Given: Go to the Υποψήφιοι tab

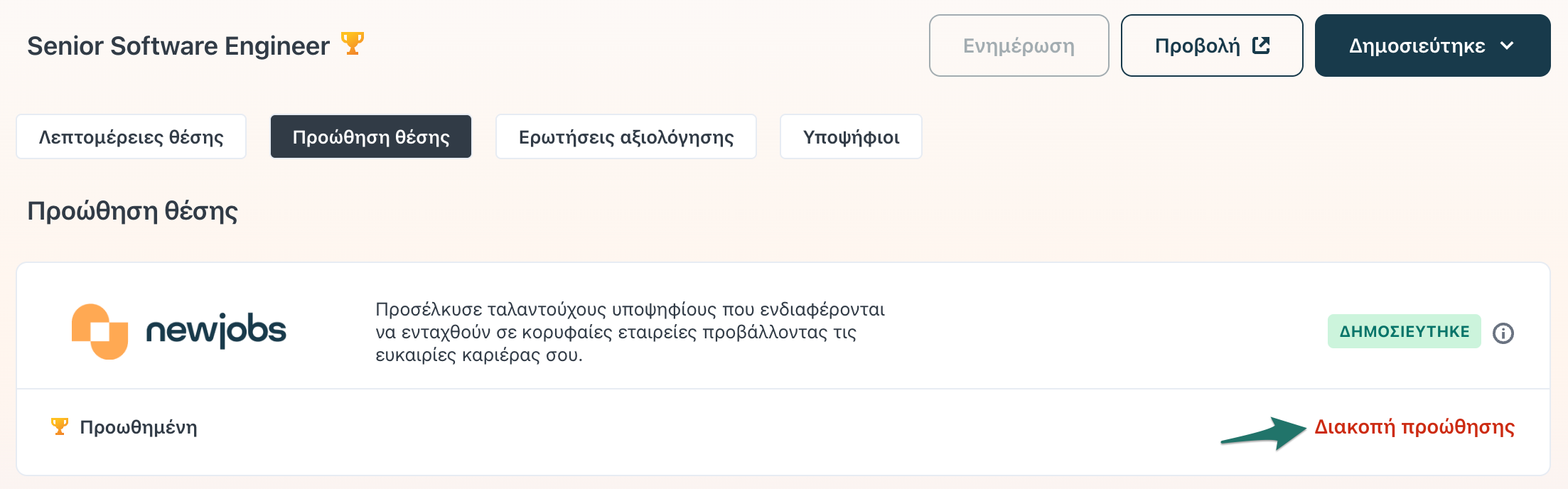Looking at the screenshot, I should 851,136.
